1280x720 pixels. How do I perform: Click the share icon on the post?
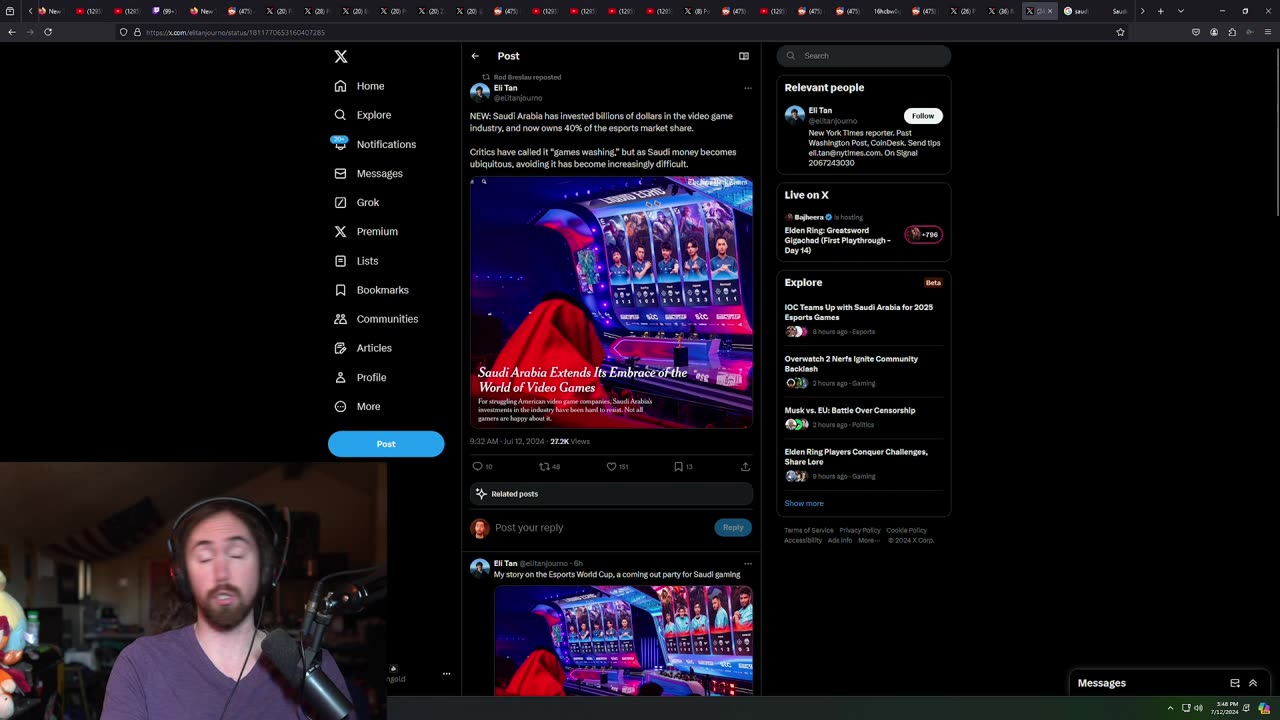pos(745,467)
